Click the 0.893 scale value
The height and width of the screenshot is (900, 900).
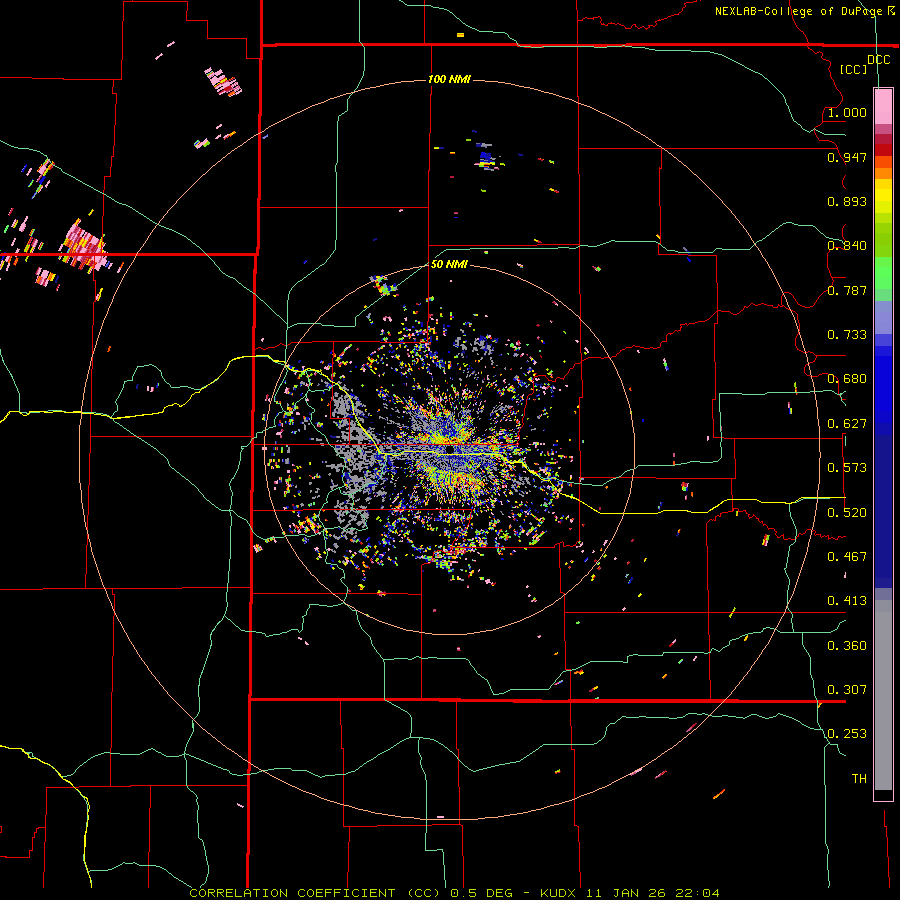click(847, 201)
